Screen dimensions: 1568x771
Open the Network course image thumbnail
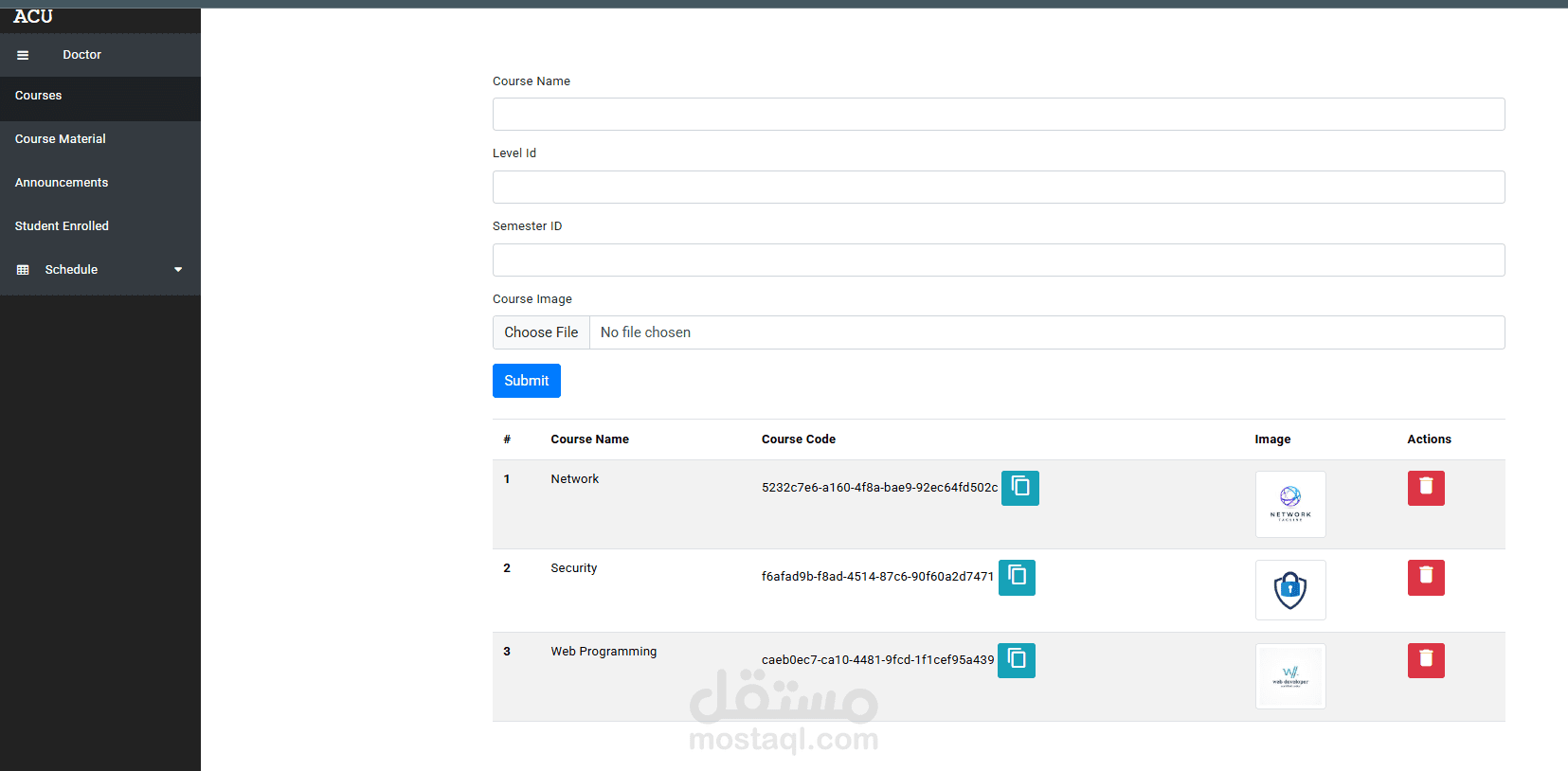point(1290,504)
